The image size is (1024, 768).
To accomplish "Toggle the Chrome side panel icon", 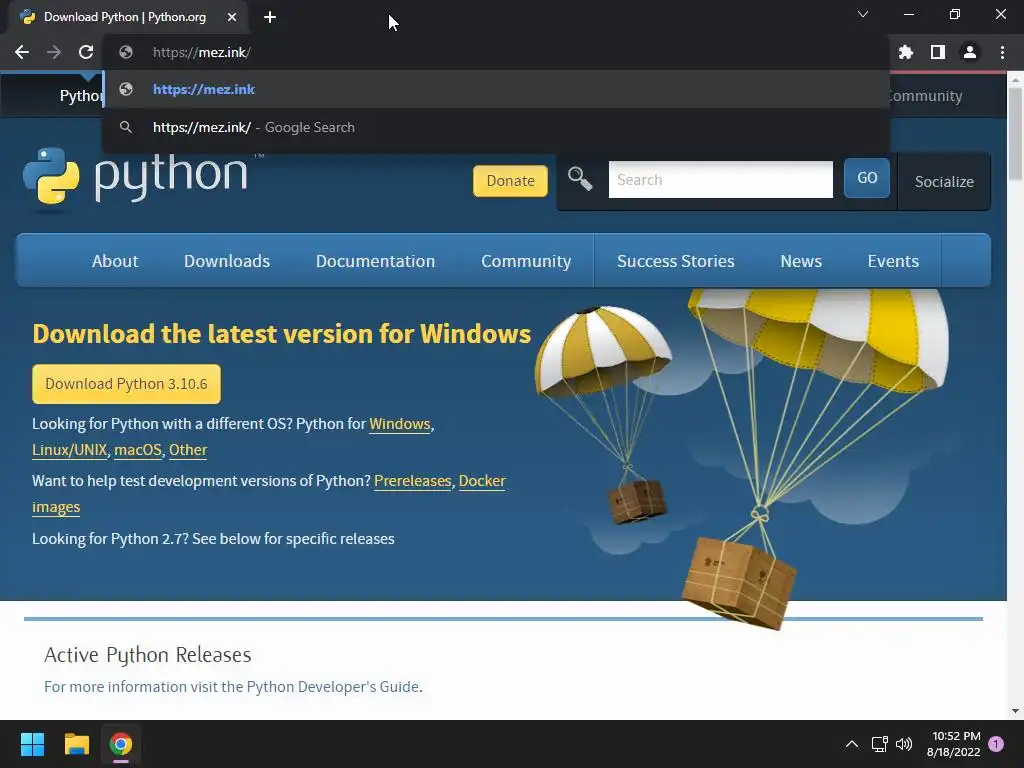I will click(x=938, y=52).
